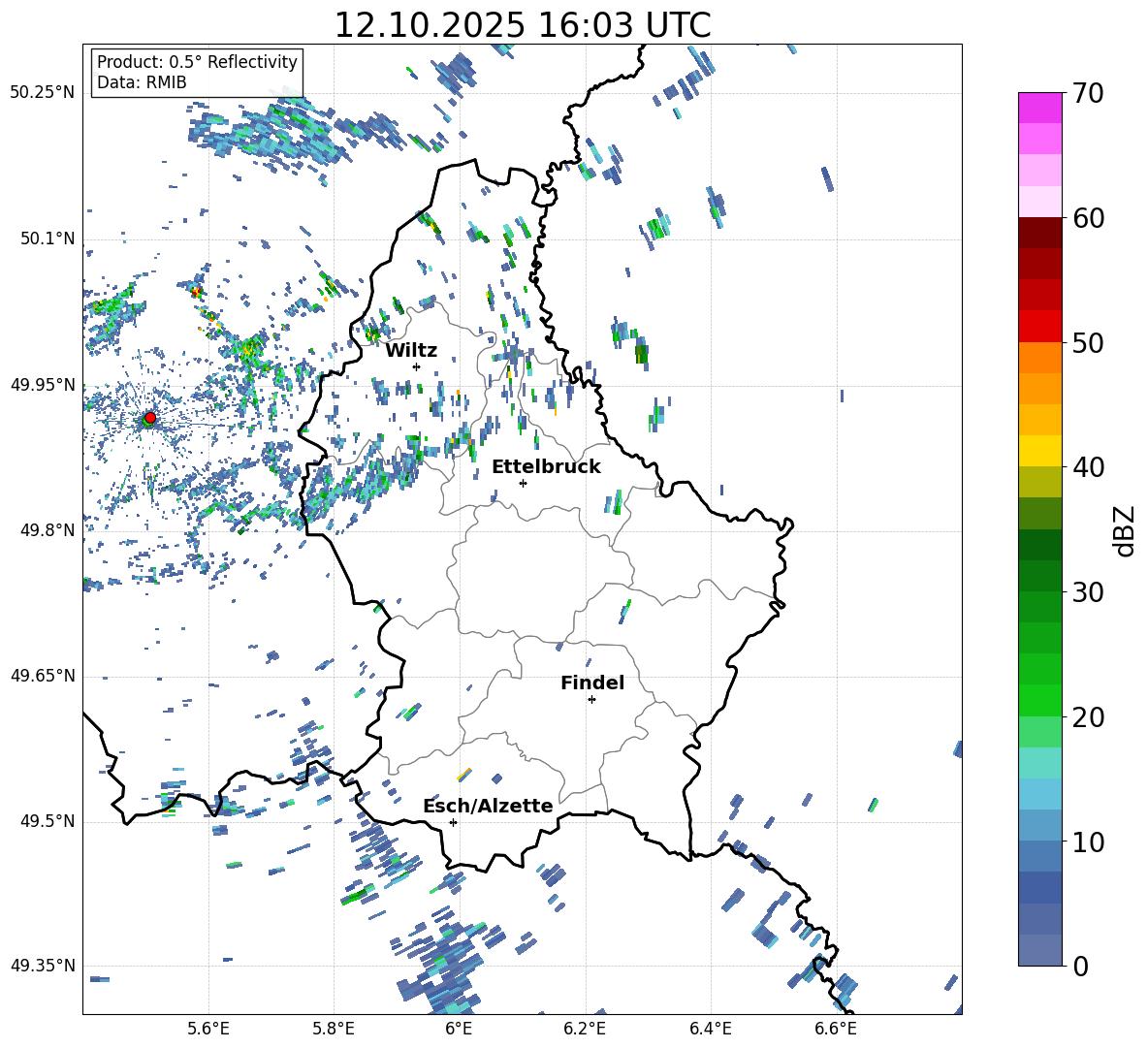Click the Findel station cross marker

pyautogui.click(x=591, y=700)
